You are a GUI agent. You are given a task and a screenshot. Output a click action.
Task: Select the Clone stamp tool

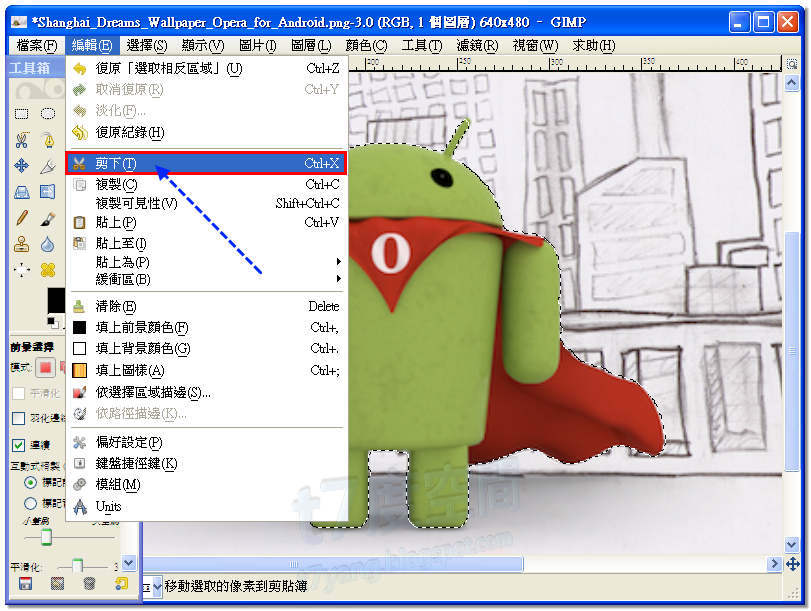[21, 244]
